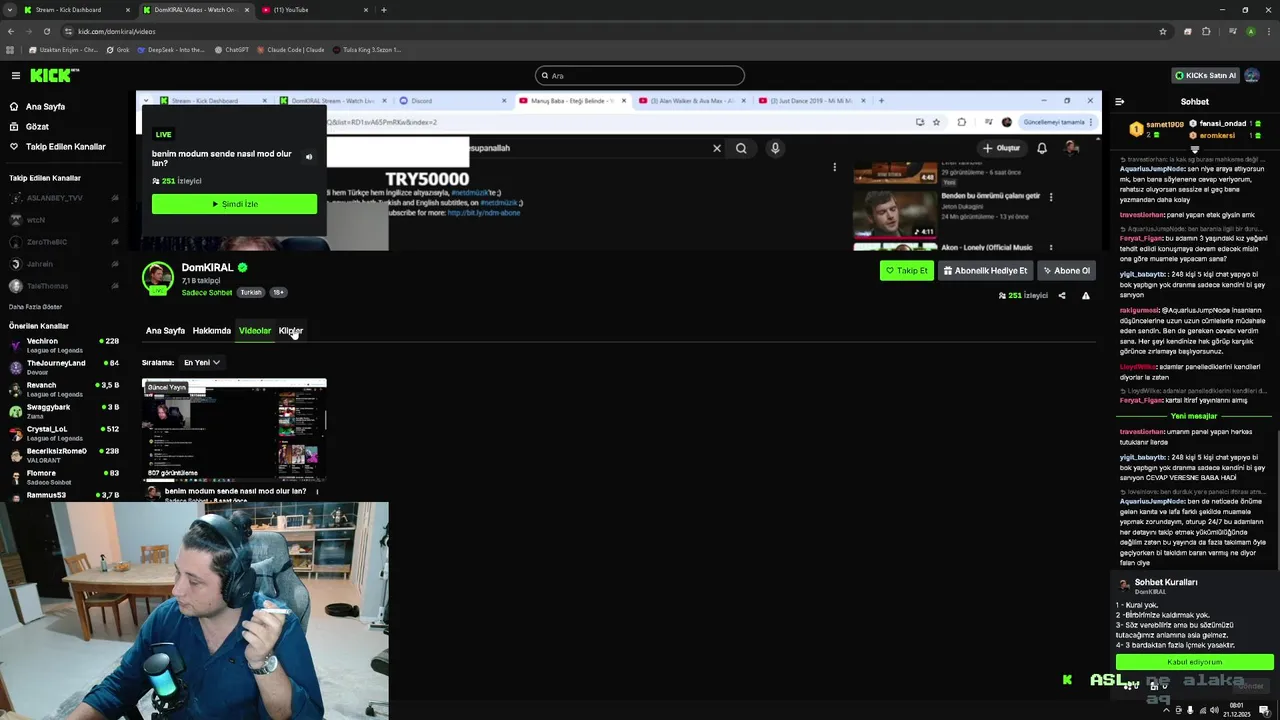
Task: Click the system volume icon
Action: pos(1213,710)
